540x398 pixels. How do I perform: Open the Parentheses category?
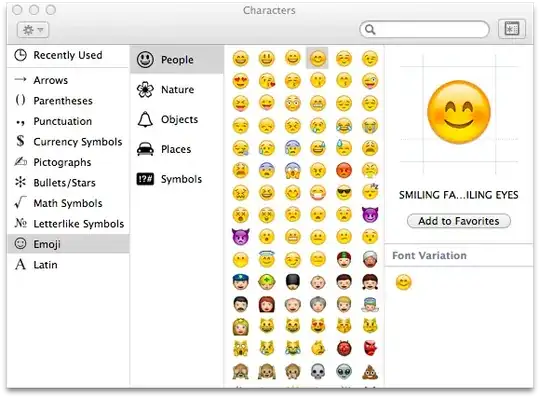68,101
